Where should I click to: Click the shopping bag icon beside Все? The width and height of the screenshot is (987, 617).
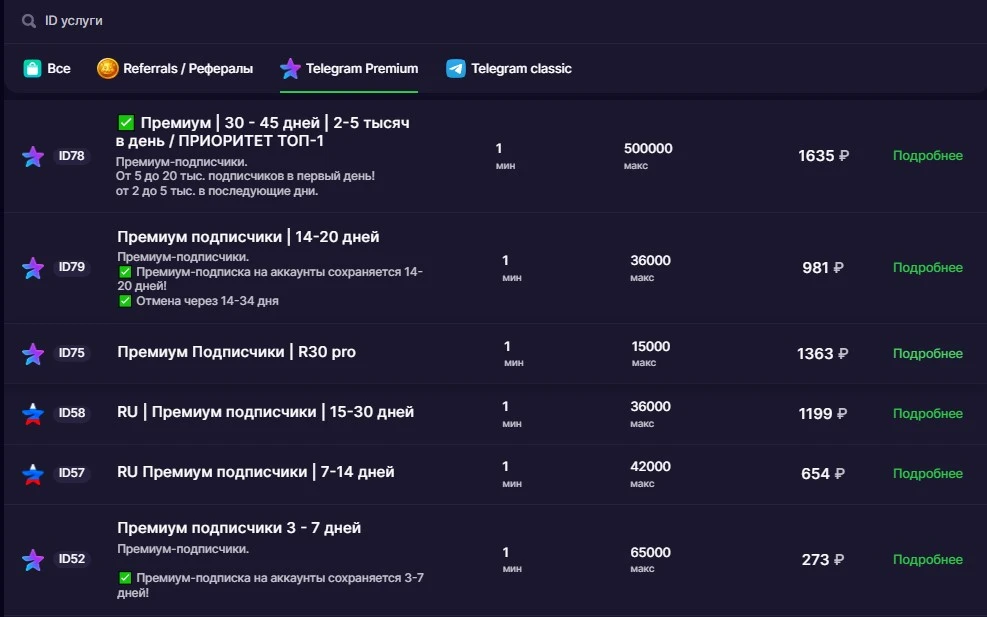coord(32,68)
